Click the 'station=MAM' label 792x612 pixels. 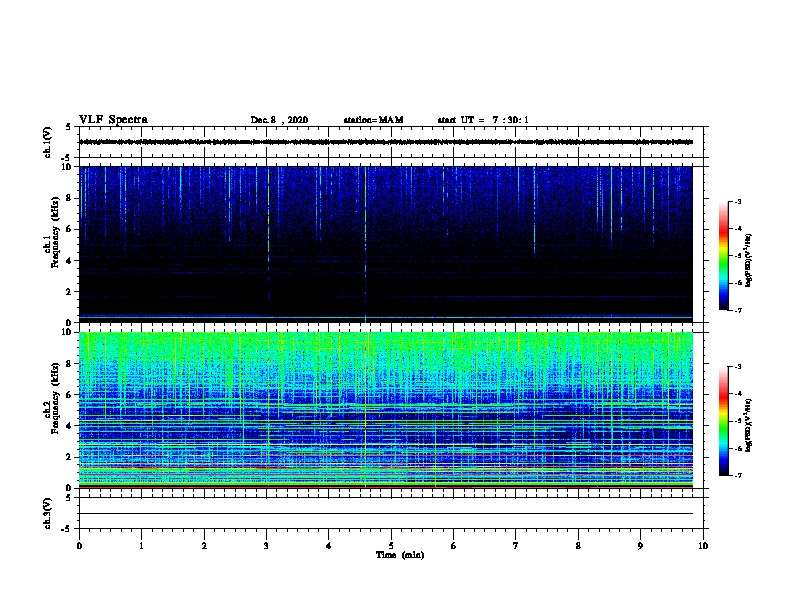[x=373, y=120]
